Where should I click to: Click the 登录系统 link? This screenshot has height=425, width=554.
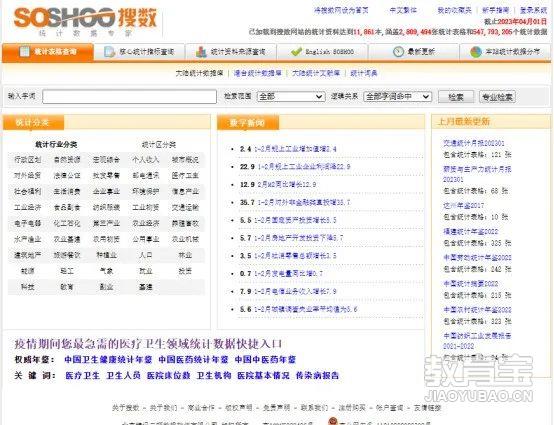[x=534, y=10]
